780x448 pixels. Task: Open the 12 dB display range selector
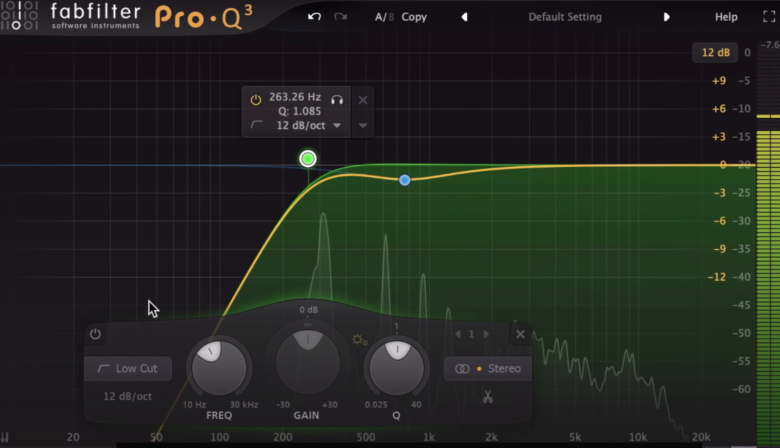tap(715, 52)
